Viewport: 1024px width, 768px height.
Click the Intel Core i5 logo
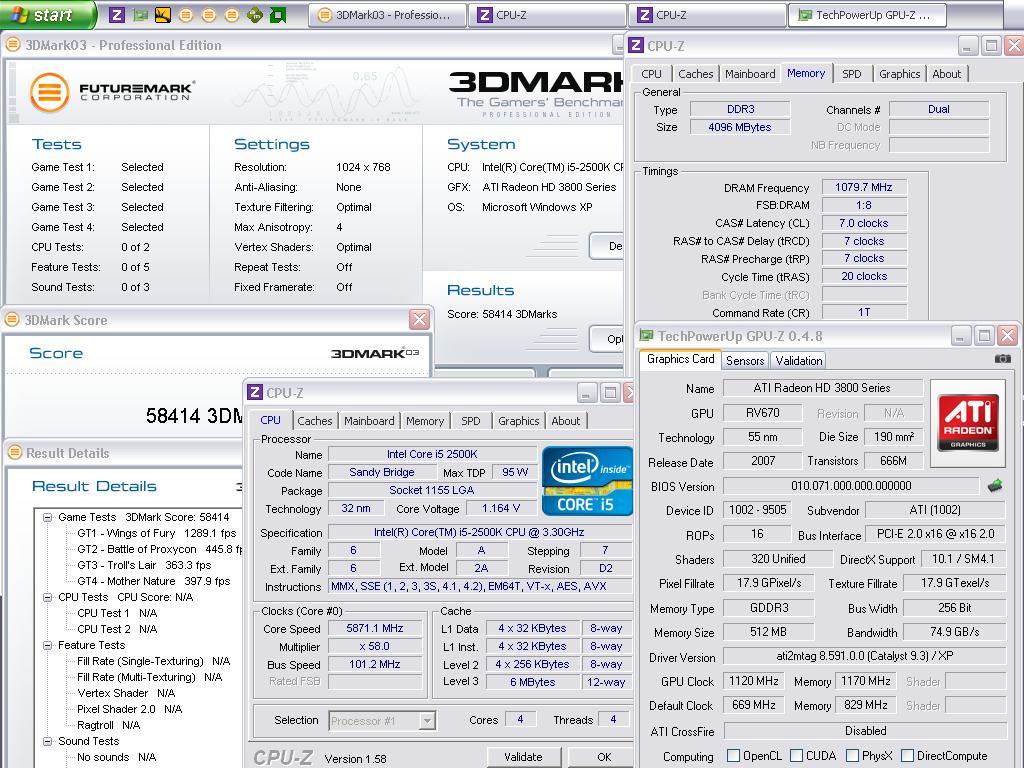point(587,481)
